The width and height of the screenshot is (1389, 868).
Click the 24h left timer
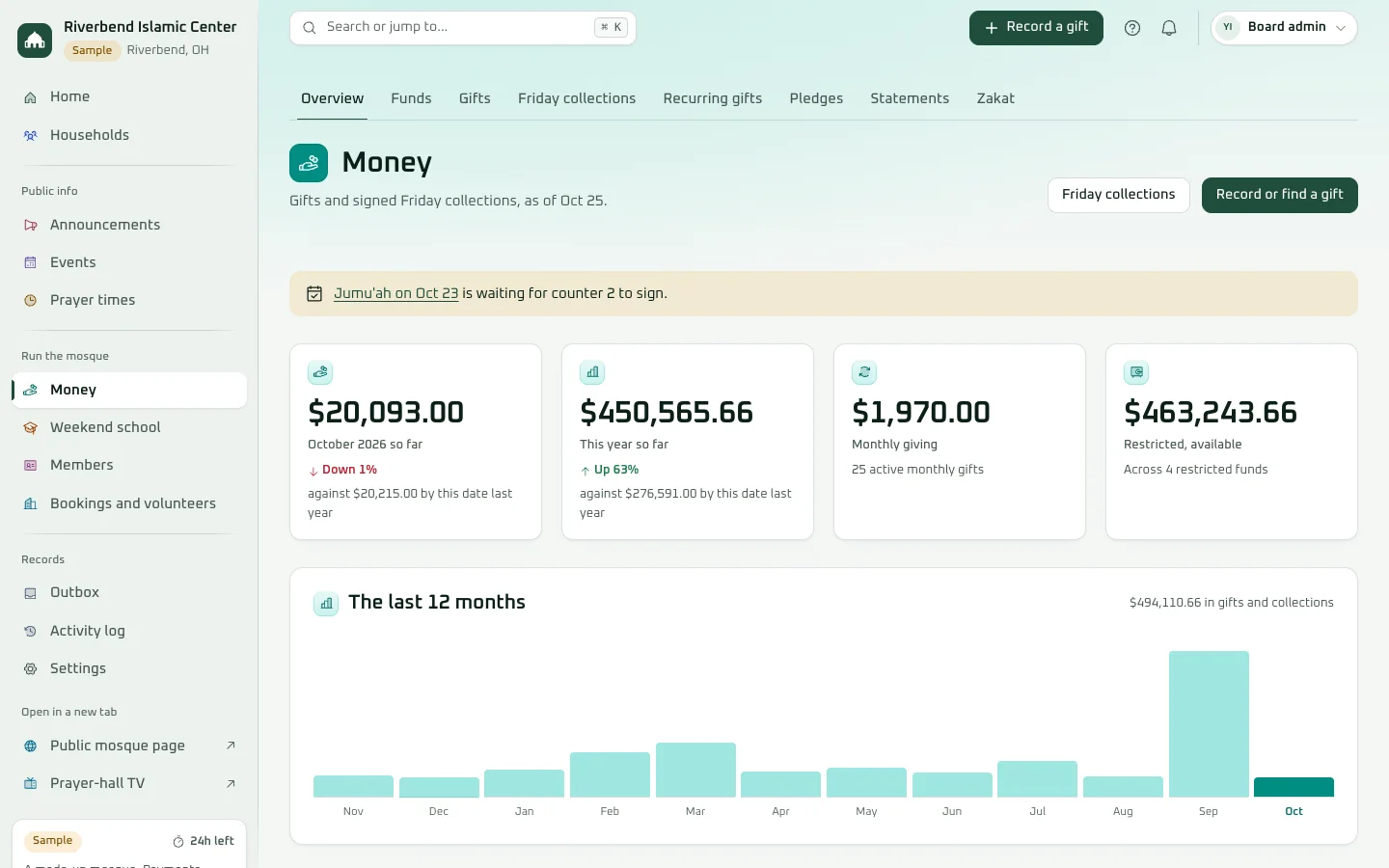204,841
